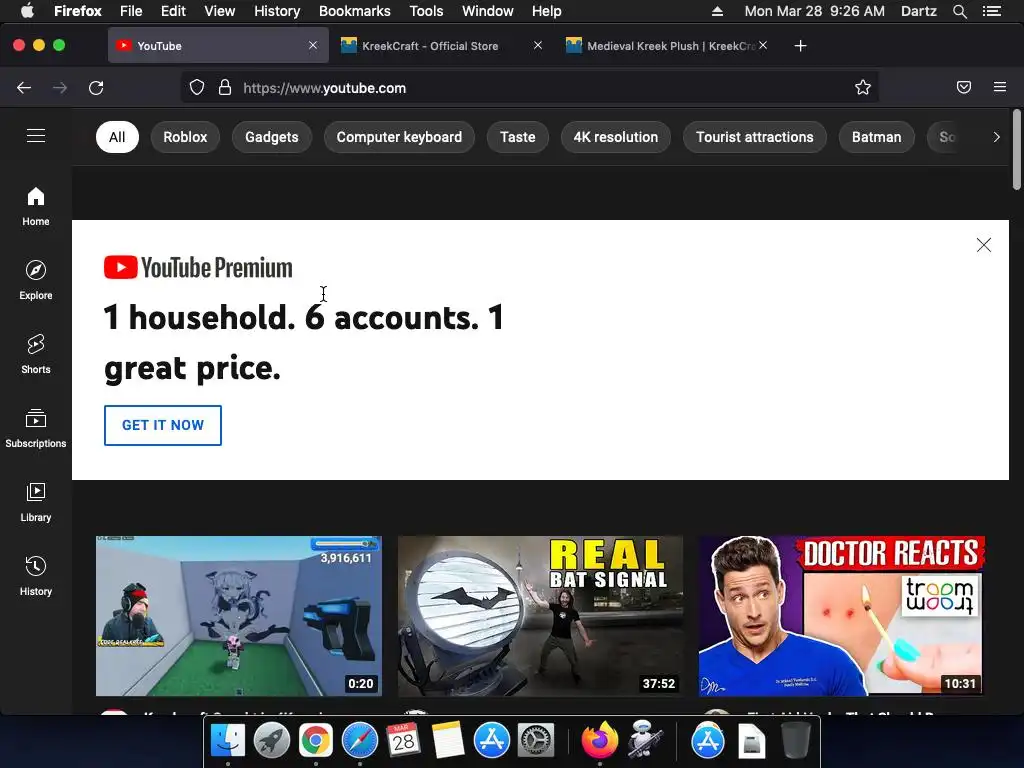Open Control Center list icon in menu bar
Image resolution: width=1024 pixels, height=768 pixels.
pos(992,11)
